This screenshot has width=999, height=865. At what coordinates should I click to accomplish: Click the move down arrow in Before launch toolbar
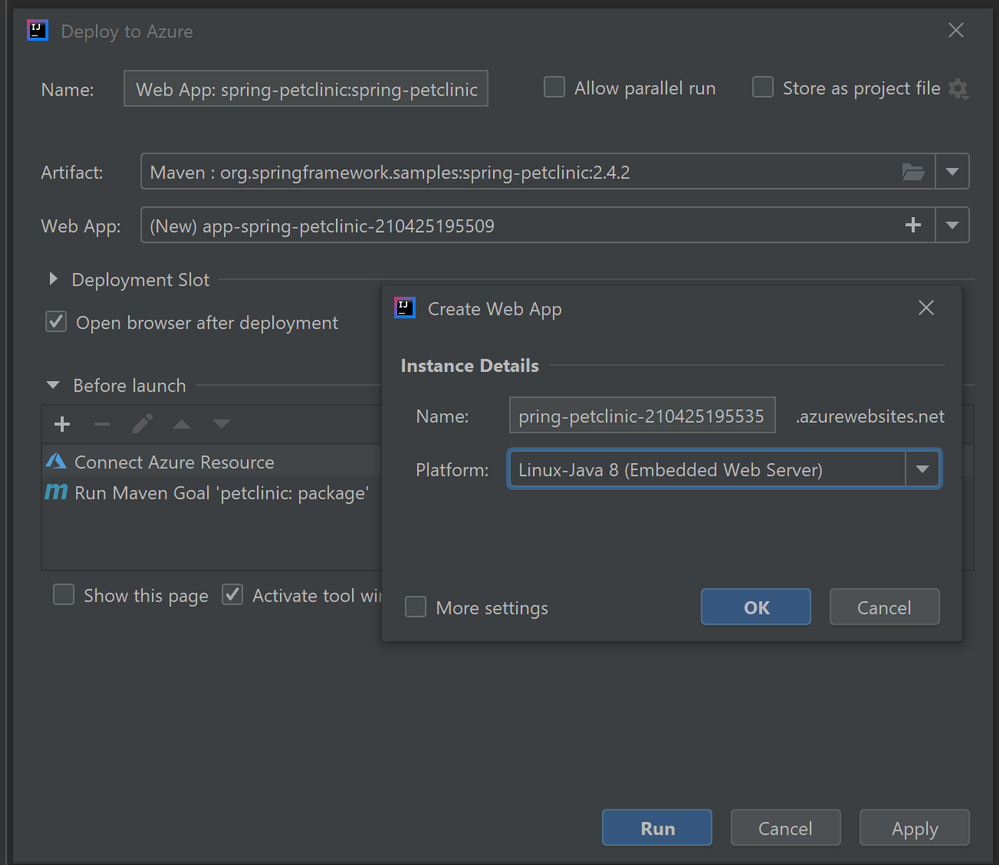click(221, 424)
